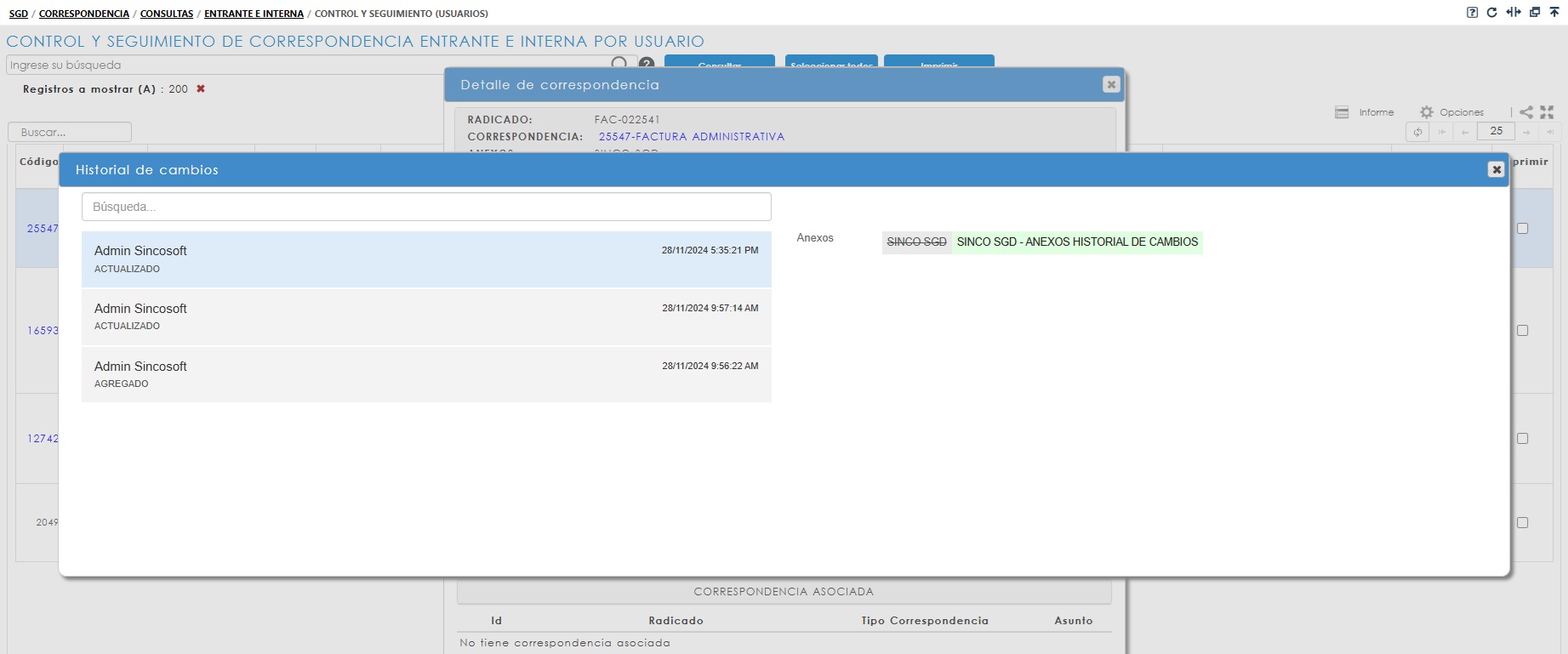Remove the 'Registros a mostrar' filter red X
The image size is (1568, 654).
[201, 88]
